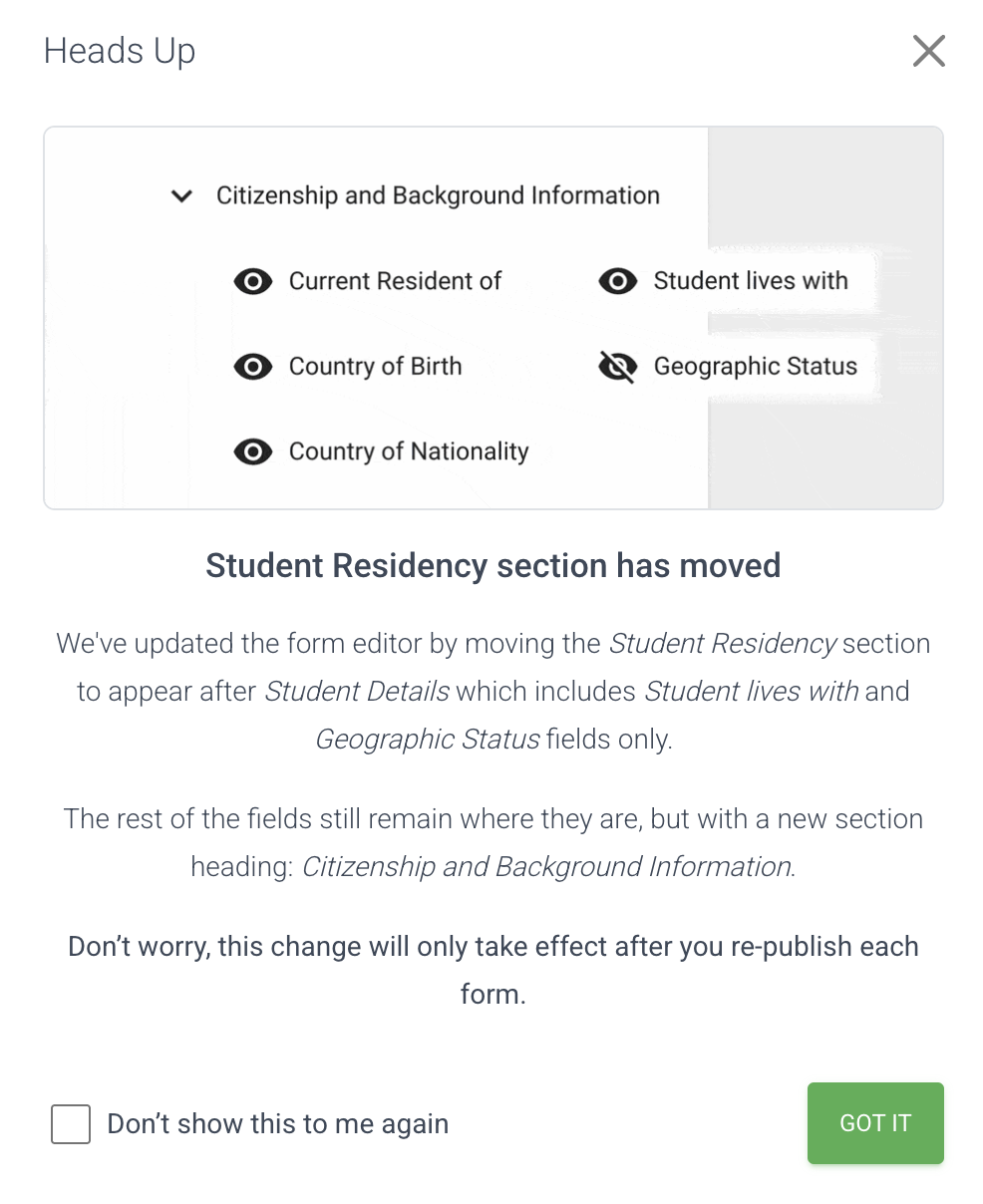Click the Student lives with label
Screen dimensions: 983x1204
pyautogui.click(x=751, y=281)
